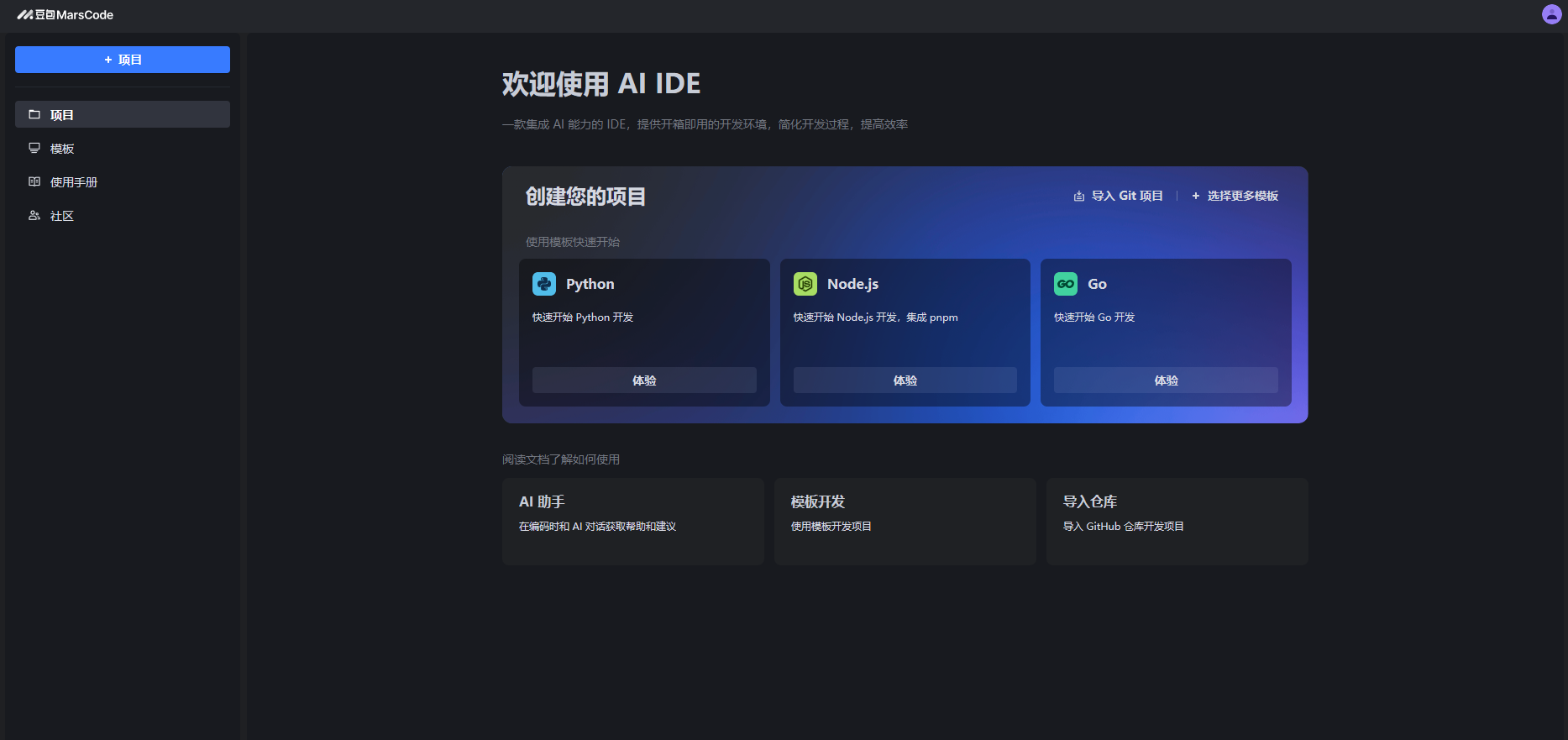
Task: Open 使用手册 in the sidebar
Action: 123,181
